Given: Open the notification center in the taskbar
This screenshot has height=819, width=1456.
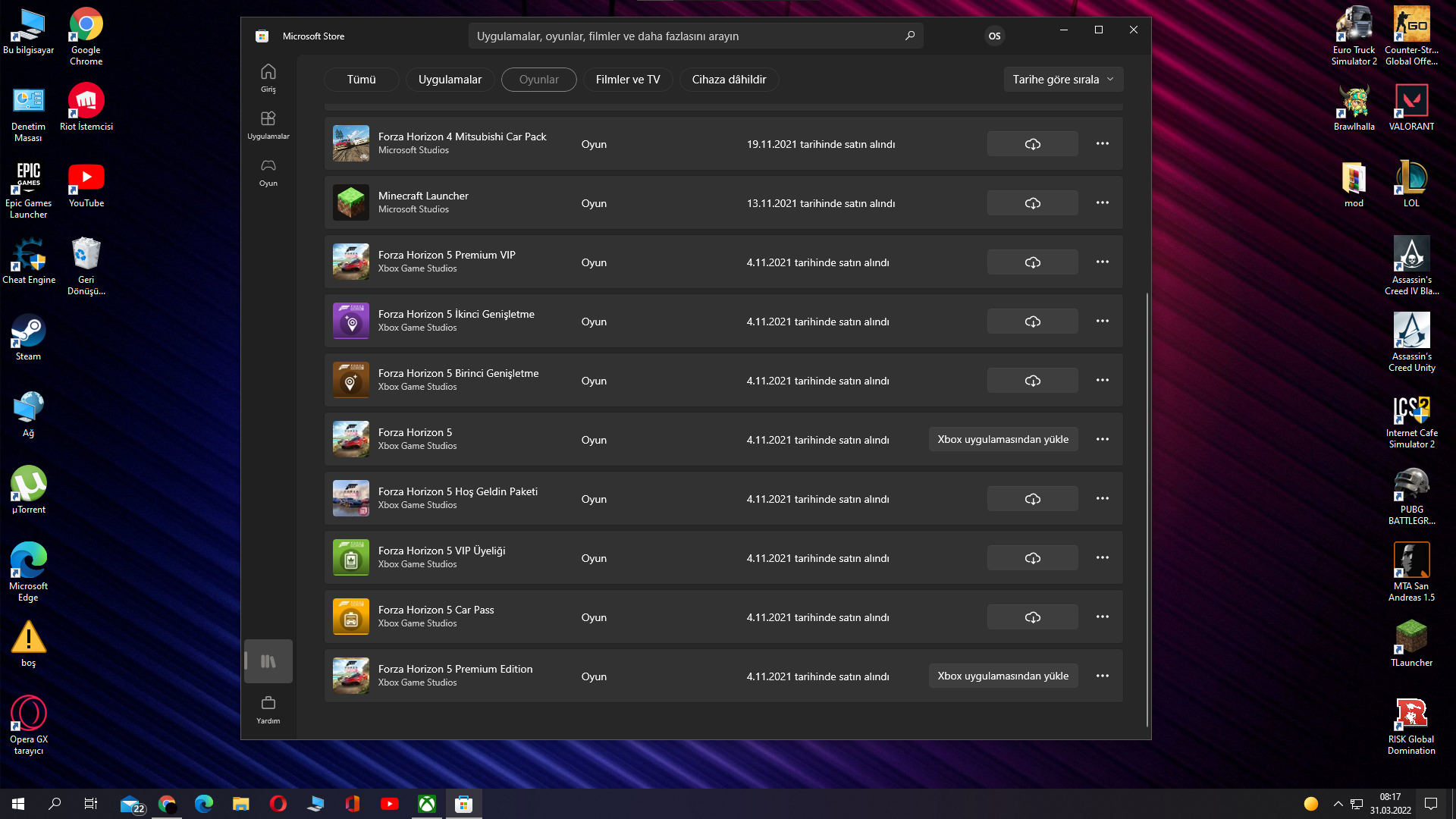Looking at the screenshot, I should click(x=1431, y=804).
